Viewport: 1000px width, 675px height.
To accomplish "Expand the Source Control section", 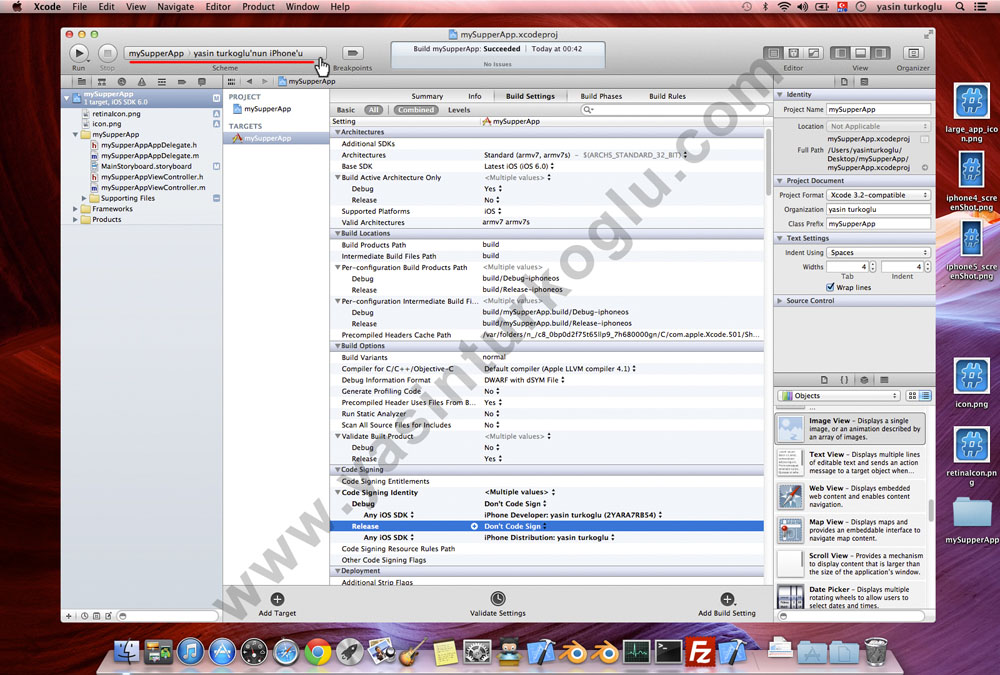I will click(x=780, y=300).
